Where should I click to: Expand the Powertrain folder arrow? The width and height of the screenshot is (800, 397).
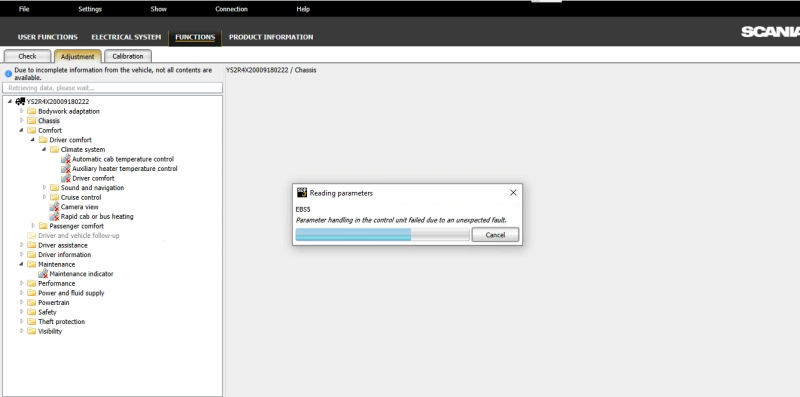tap(21, 302)
